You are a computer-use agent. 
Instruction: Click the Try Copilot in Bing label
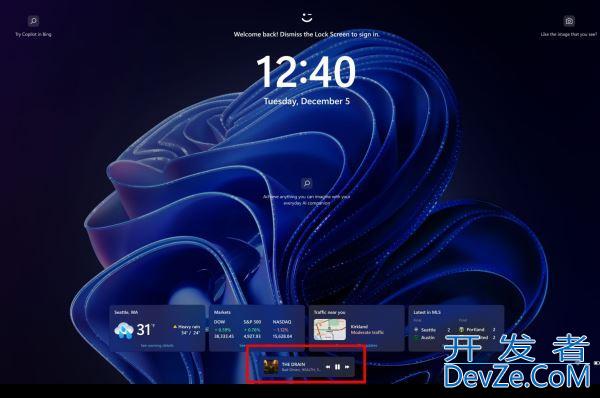[x=33, y=34]
